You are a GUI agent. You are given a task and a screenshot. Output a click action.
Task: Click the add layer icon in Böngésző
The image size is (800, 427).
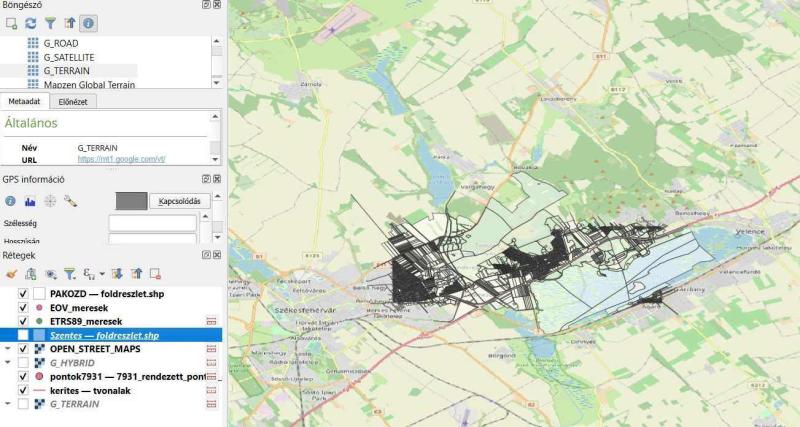click(11, 21)
